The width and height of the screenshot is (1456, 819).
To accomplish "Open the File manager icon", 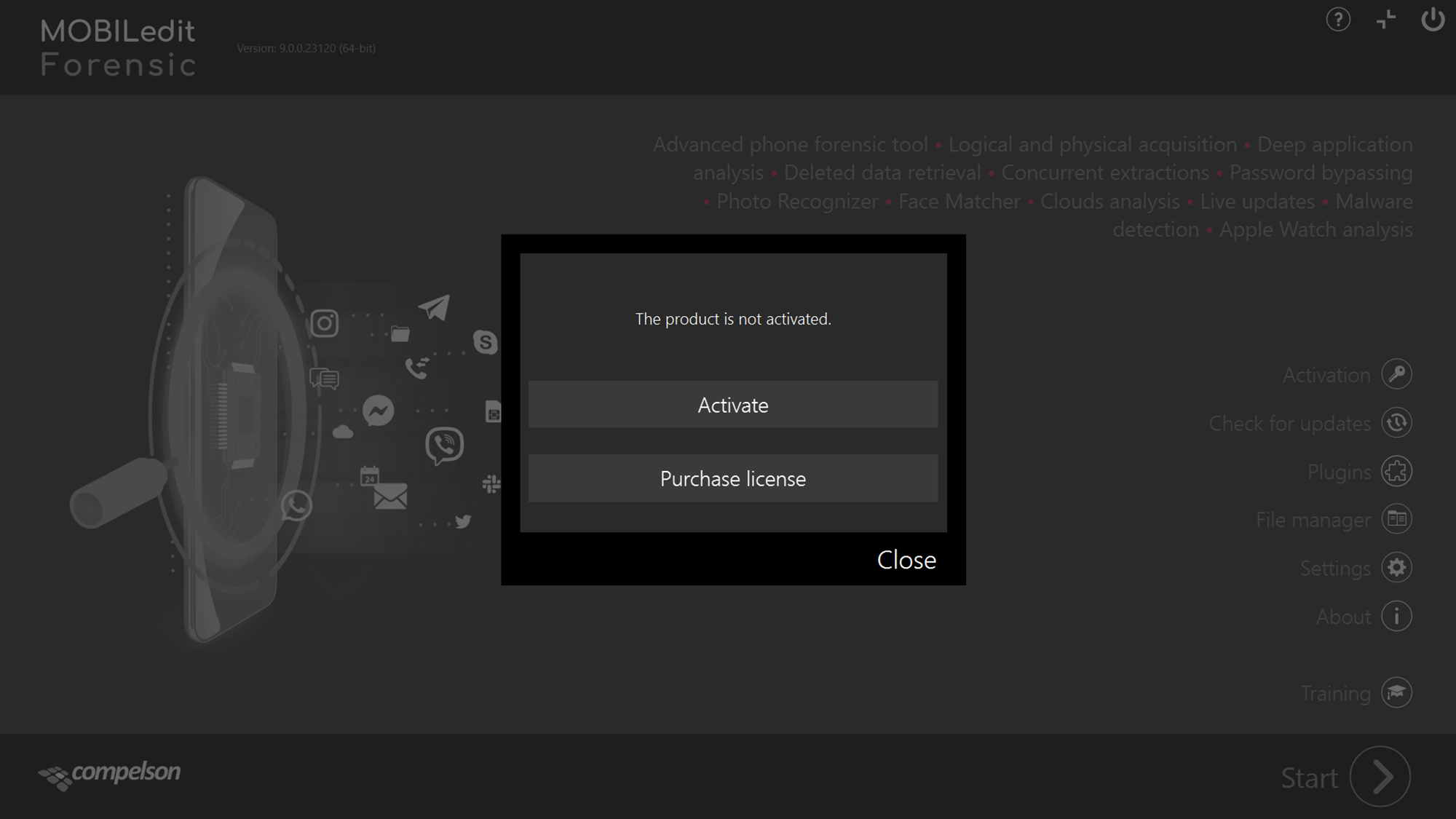I will (x=1396, y=519).
